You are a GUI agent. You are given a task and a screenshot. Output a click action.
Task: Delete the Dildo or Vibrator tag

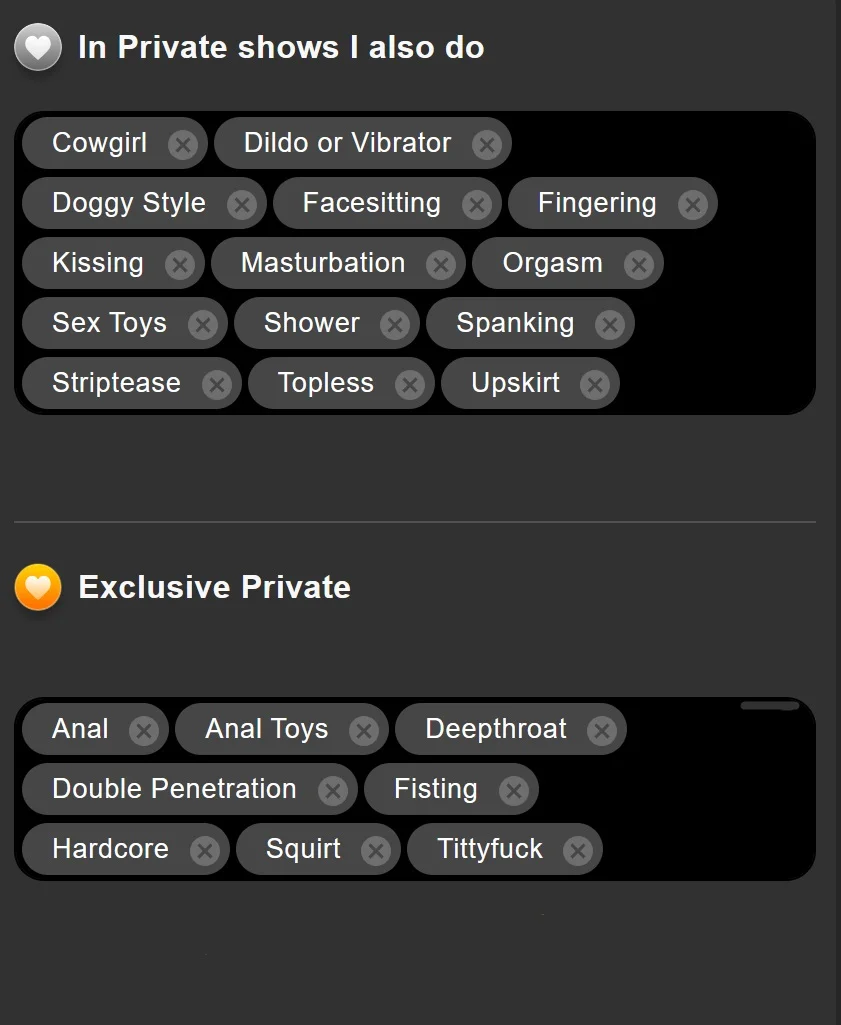pos(486,145)
